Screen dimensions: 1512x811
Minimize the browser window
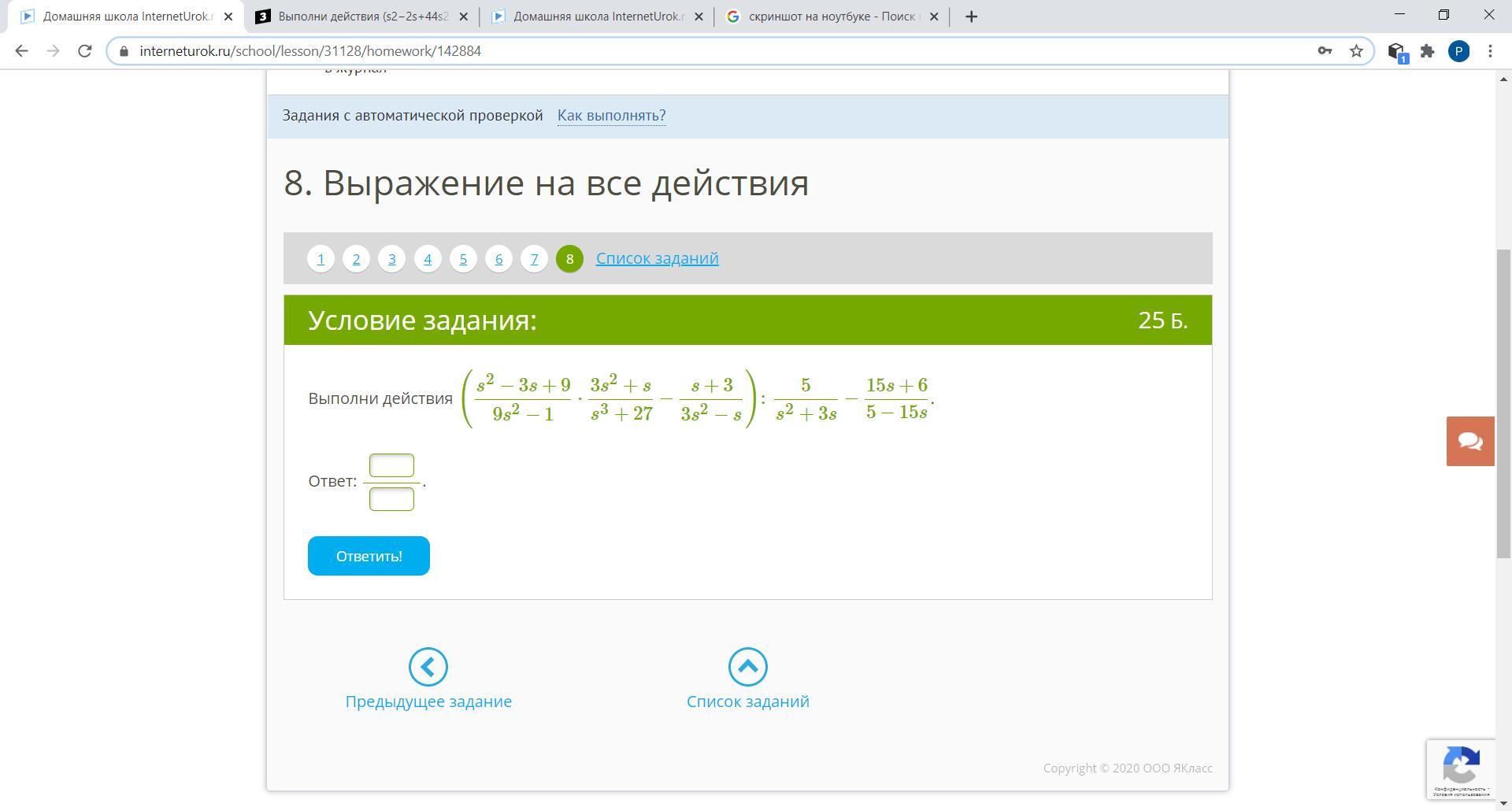click(x=1399, y=16)
